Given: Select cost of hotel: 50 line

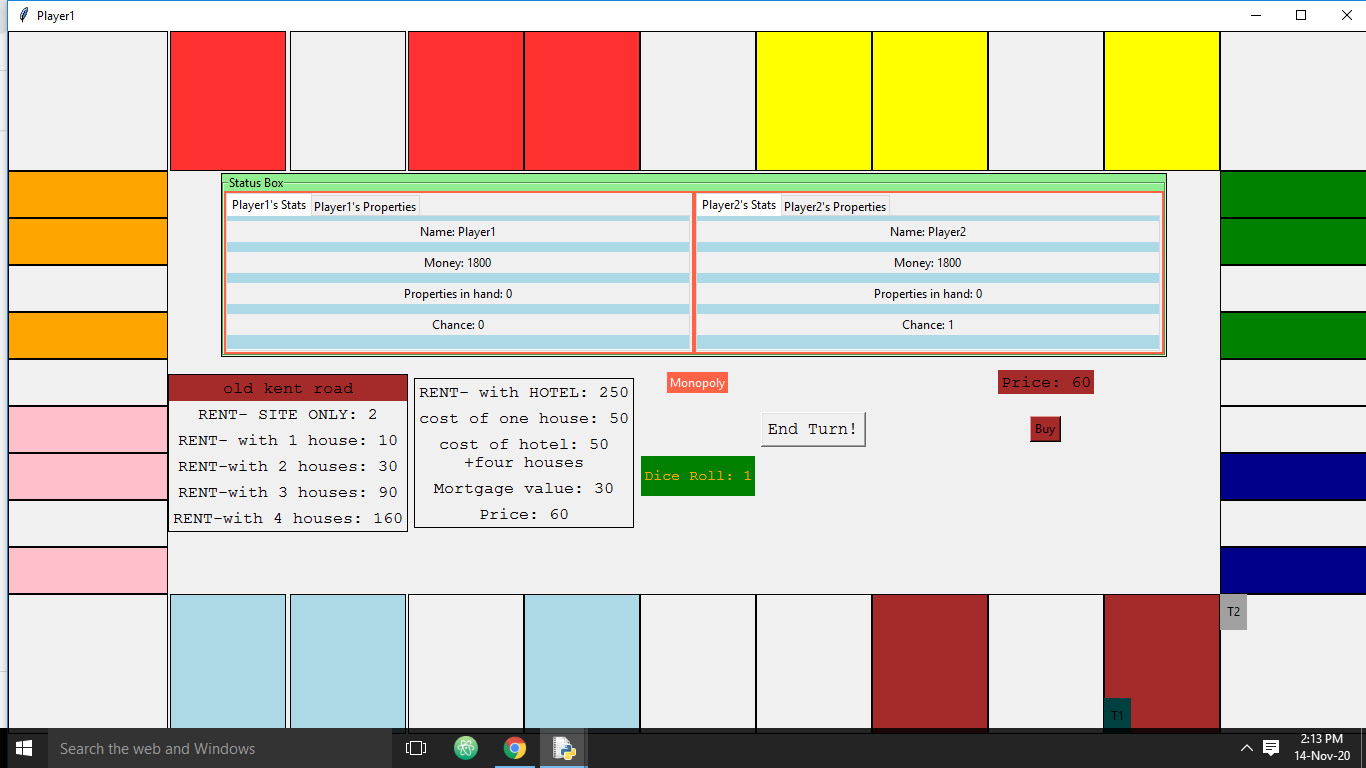Looking at the screenshot, I should point(524,444).
